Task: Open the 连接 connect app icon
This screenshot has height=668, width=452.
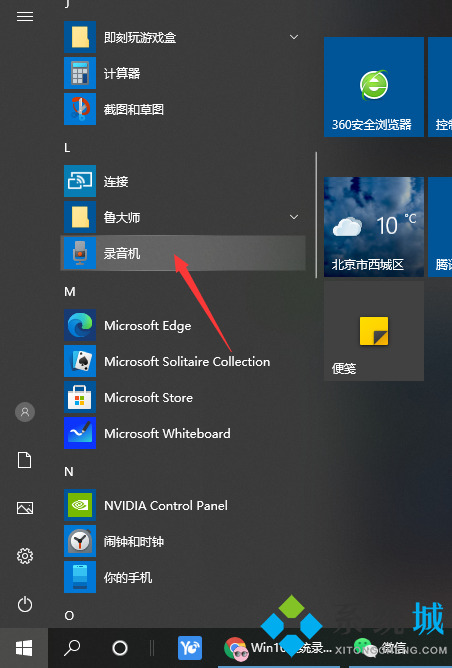Action: tap(80, 181)
